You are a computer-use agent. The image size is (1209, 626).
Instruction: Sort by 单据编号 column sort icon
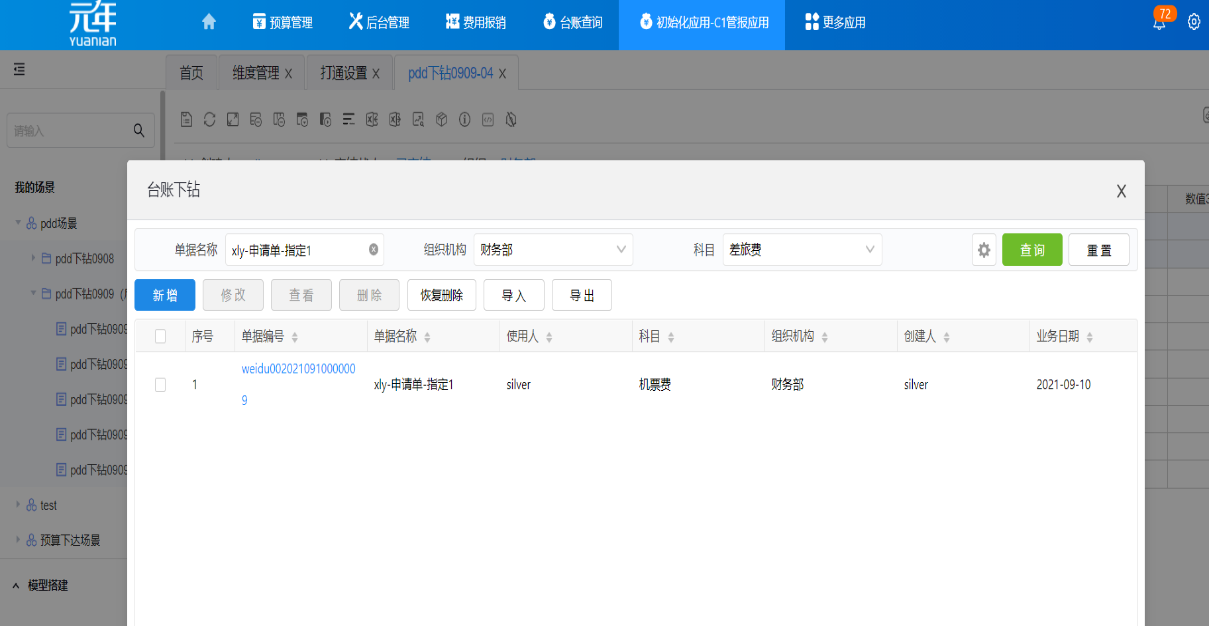295,338
